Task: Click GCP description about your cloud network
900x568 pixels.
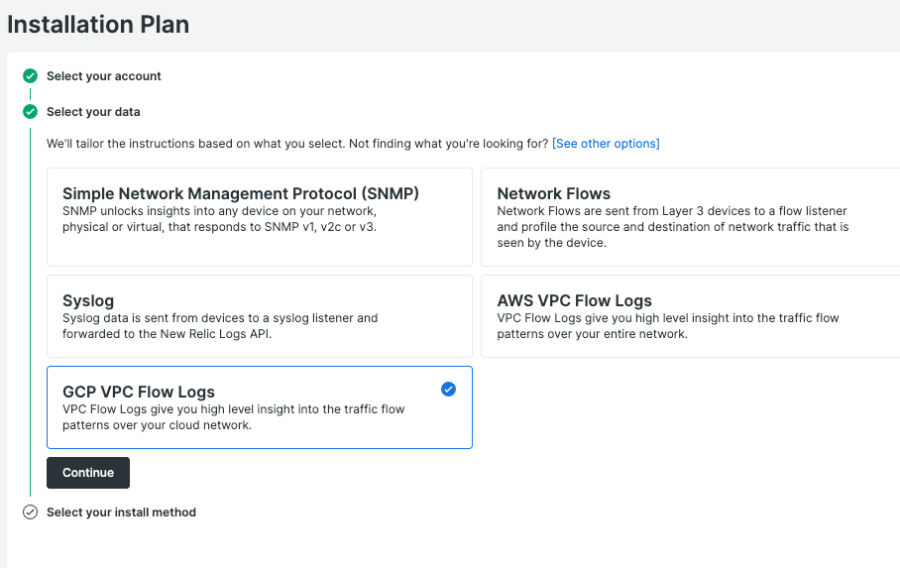Action: coord(233,417)
